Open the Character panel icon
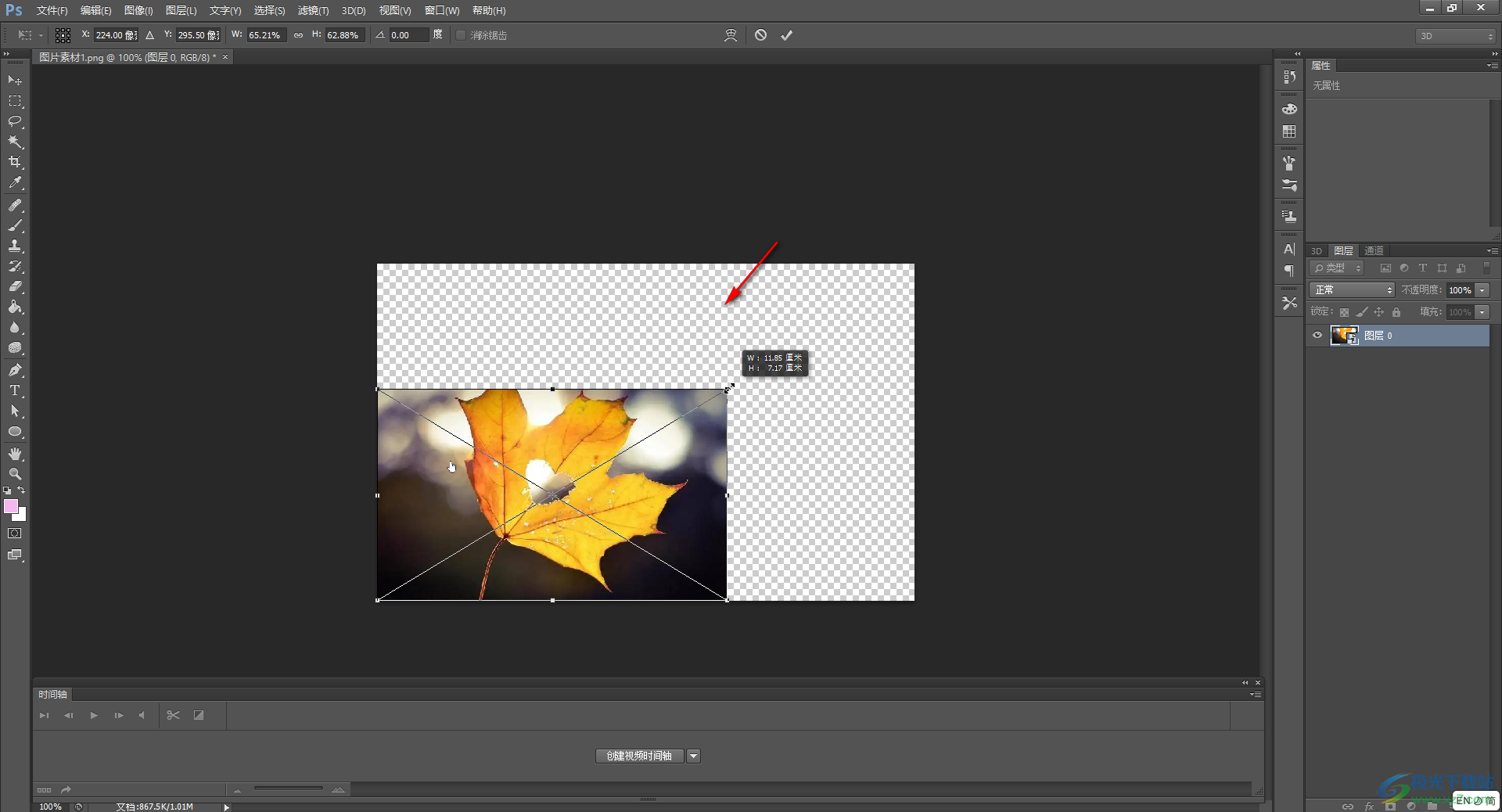1502x812 pixels. pyautogui.click(x=1289, y=250)
